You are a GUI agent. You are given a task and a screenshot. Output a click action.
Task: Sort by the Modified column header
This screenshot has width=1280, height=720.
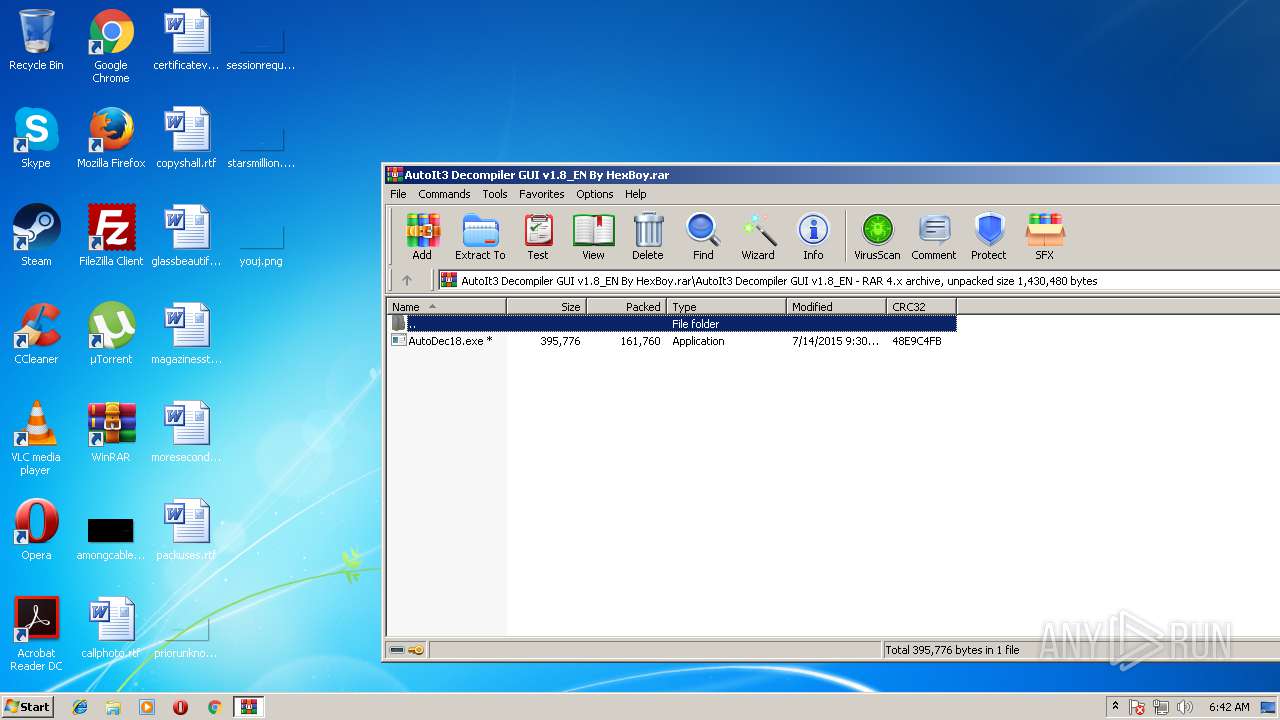pos(836,307)
